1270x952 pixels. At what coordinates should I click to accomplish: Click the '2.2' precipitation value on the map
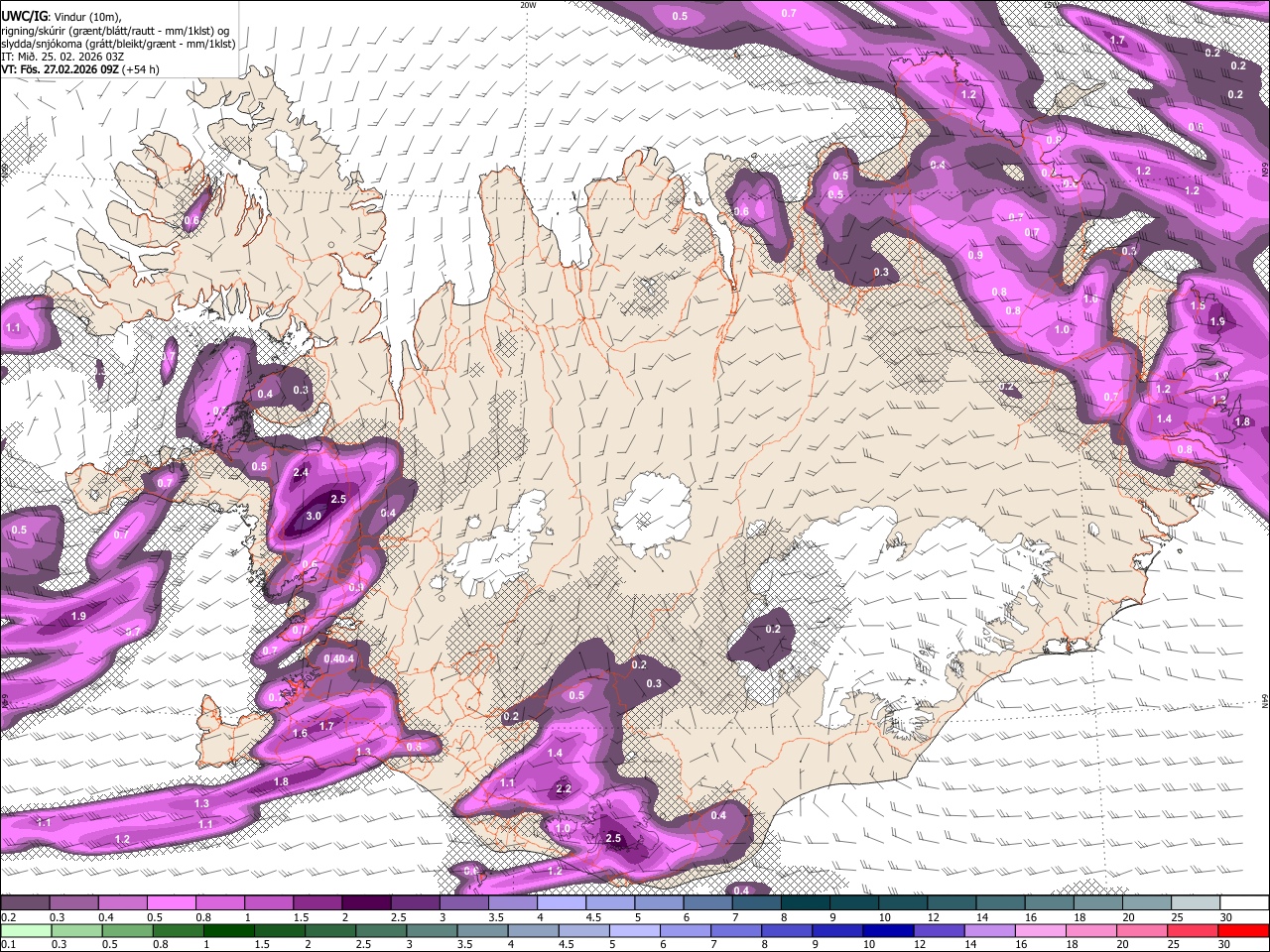pos(564,789)
